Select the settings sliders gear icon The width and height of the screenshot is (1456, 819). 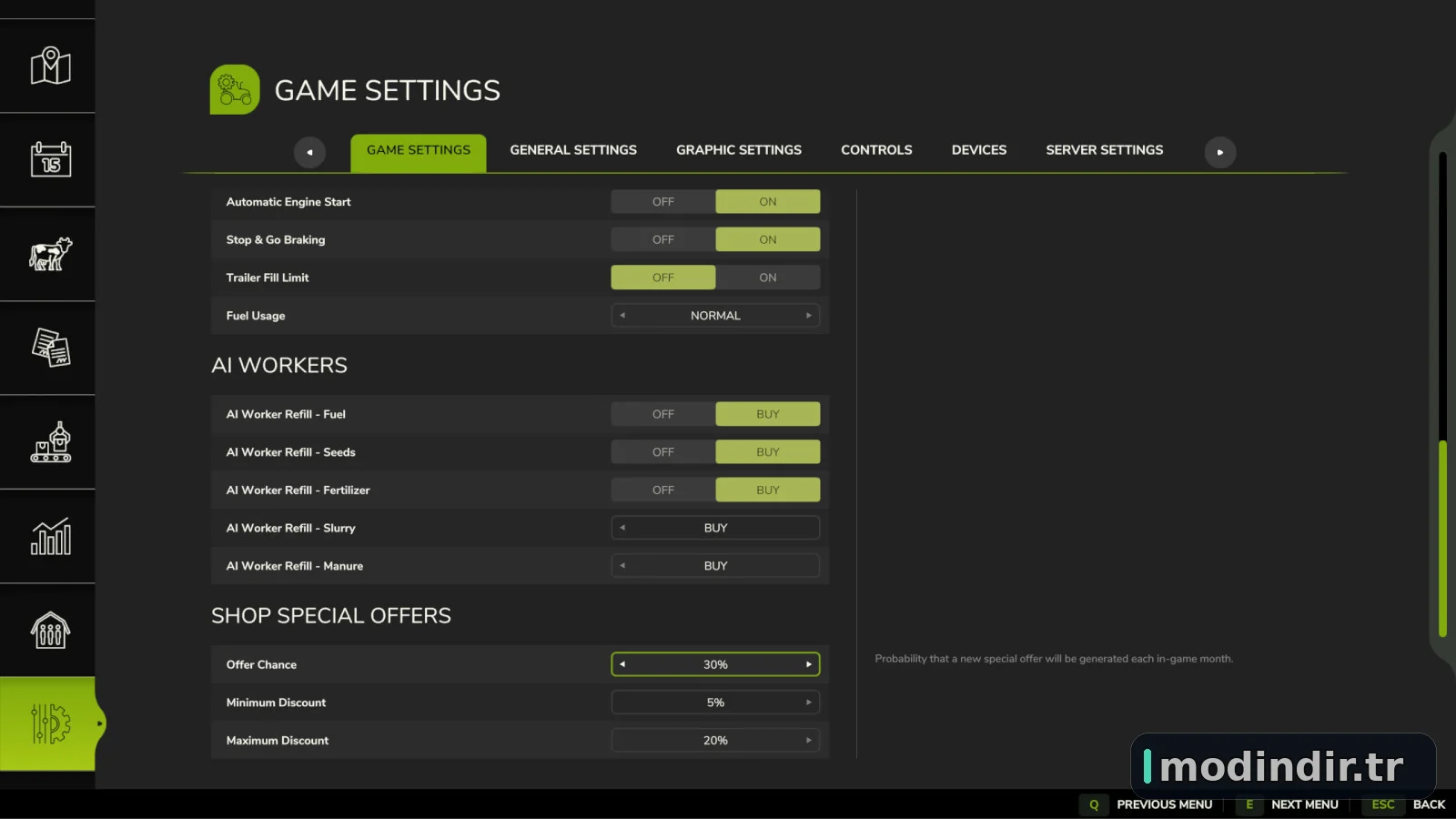[x=50, y=723]
